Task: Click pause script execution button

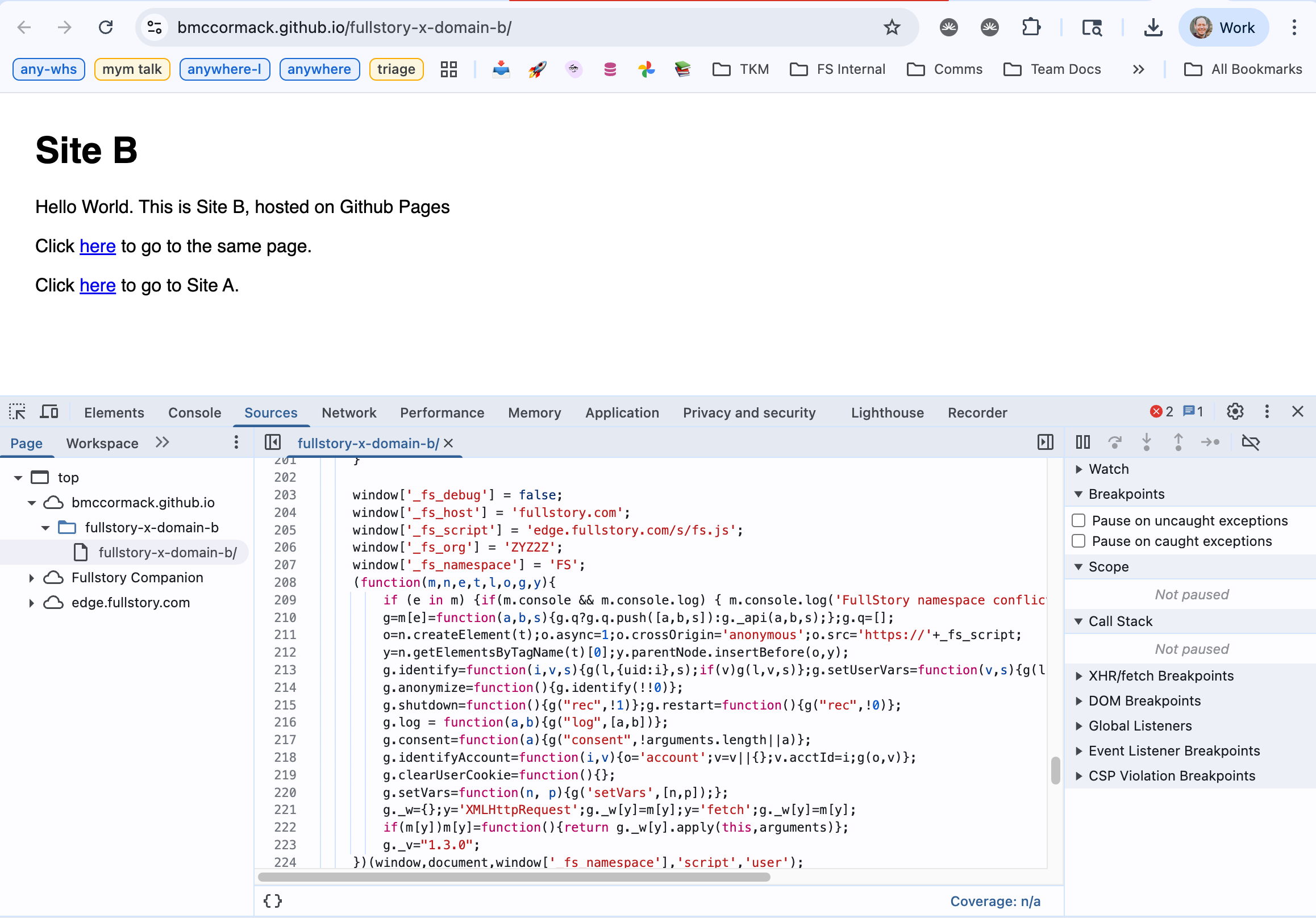Action: tap(1082, 443)
